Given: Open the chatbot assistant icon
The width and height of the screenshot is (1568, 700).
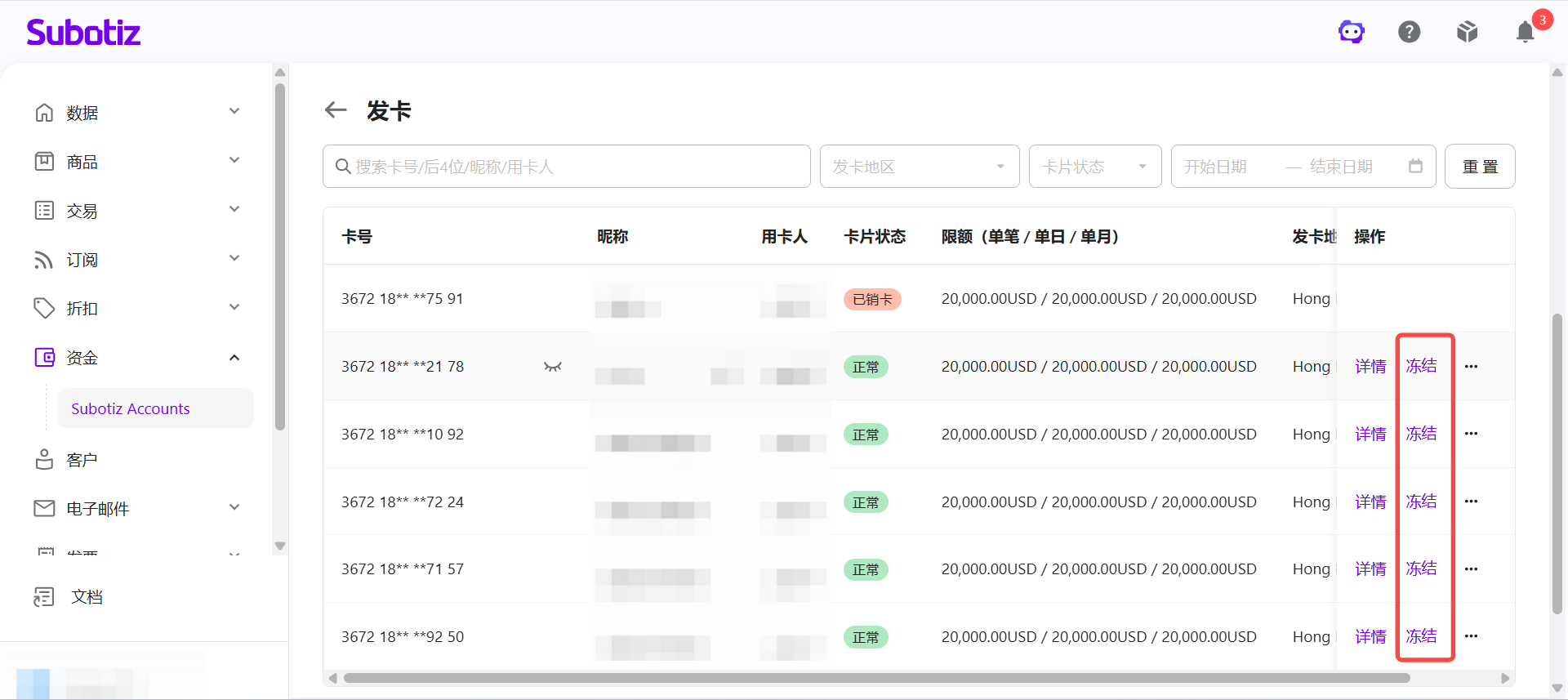Looking at the screenshot, I should [x=1352, y=32].
